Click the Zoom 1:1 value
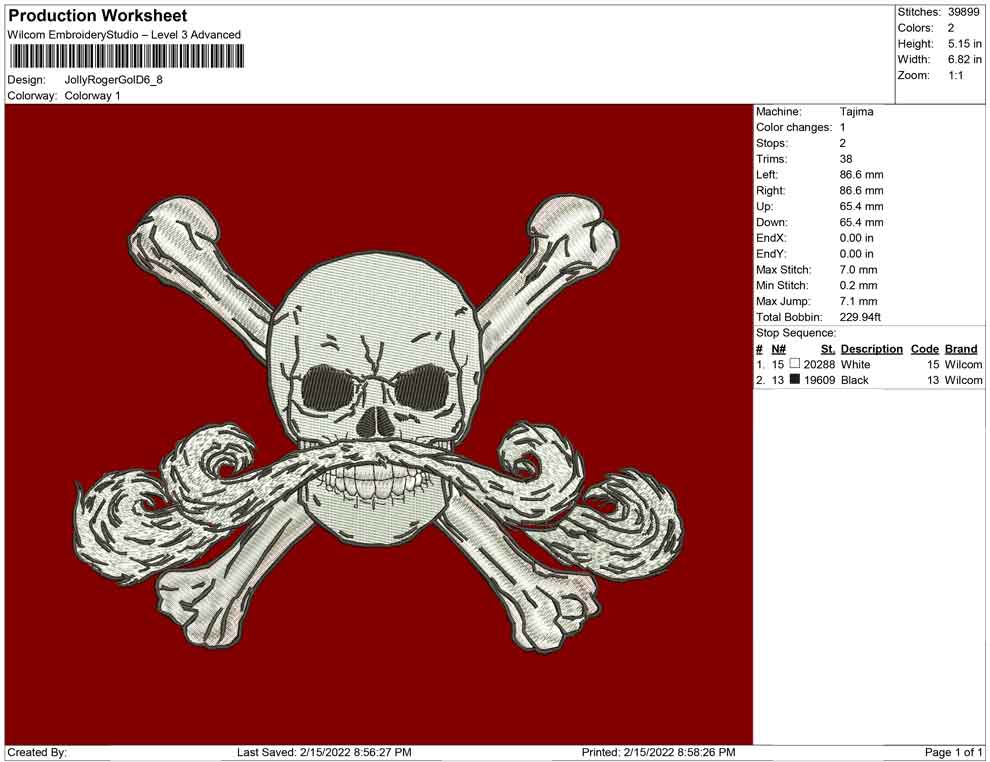The width and height of the screenshot is (990, 762). pyautogui.click(x=955, y=76)
